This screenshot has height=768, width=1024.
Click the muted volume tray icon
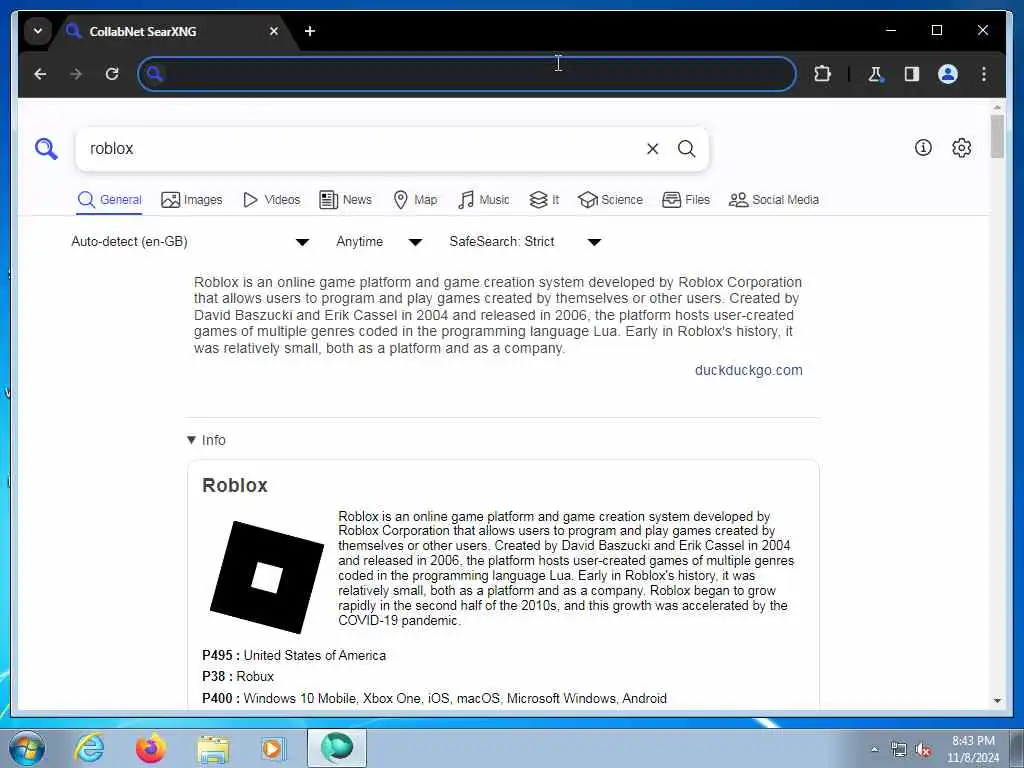click(x=923, y=750)
